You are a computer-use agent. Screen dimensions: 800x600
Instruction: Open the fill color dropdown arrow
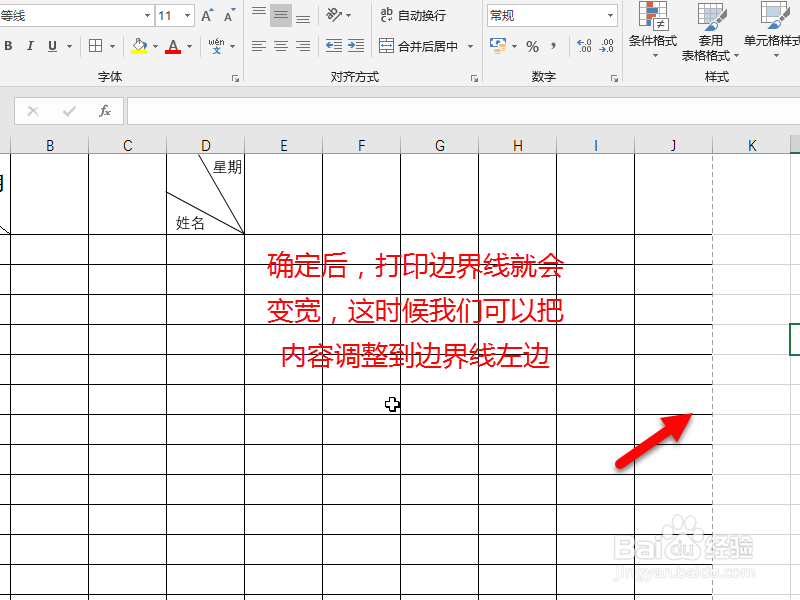click(x=155, y=46)
